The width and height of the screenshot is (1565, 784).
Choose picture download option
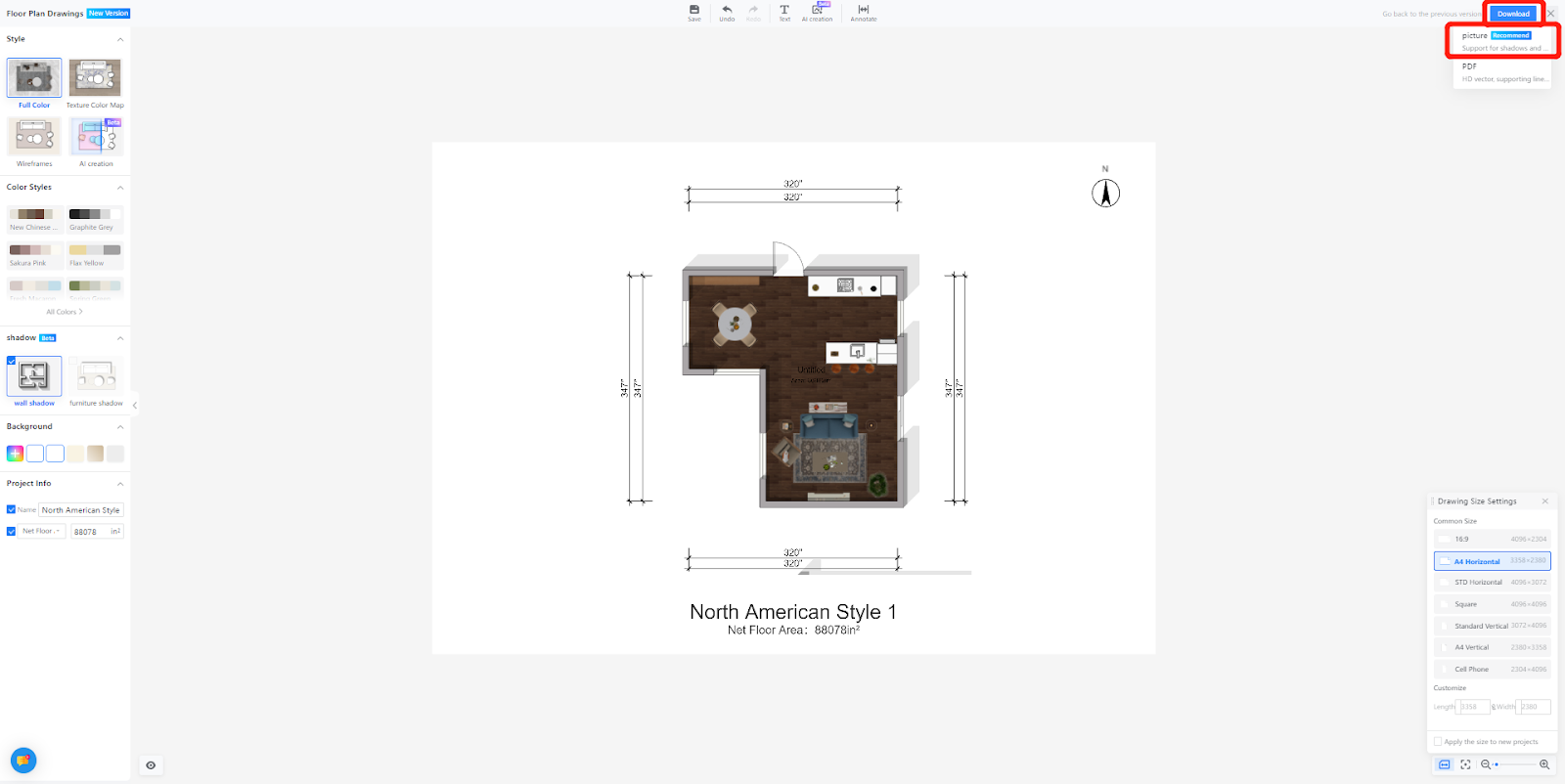1502,41
